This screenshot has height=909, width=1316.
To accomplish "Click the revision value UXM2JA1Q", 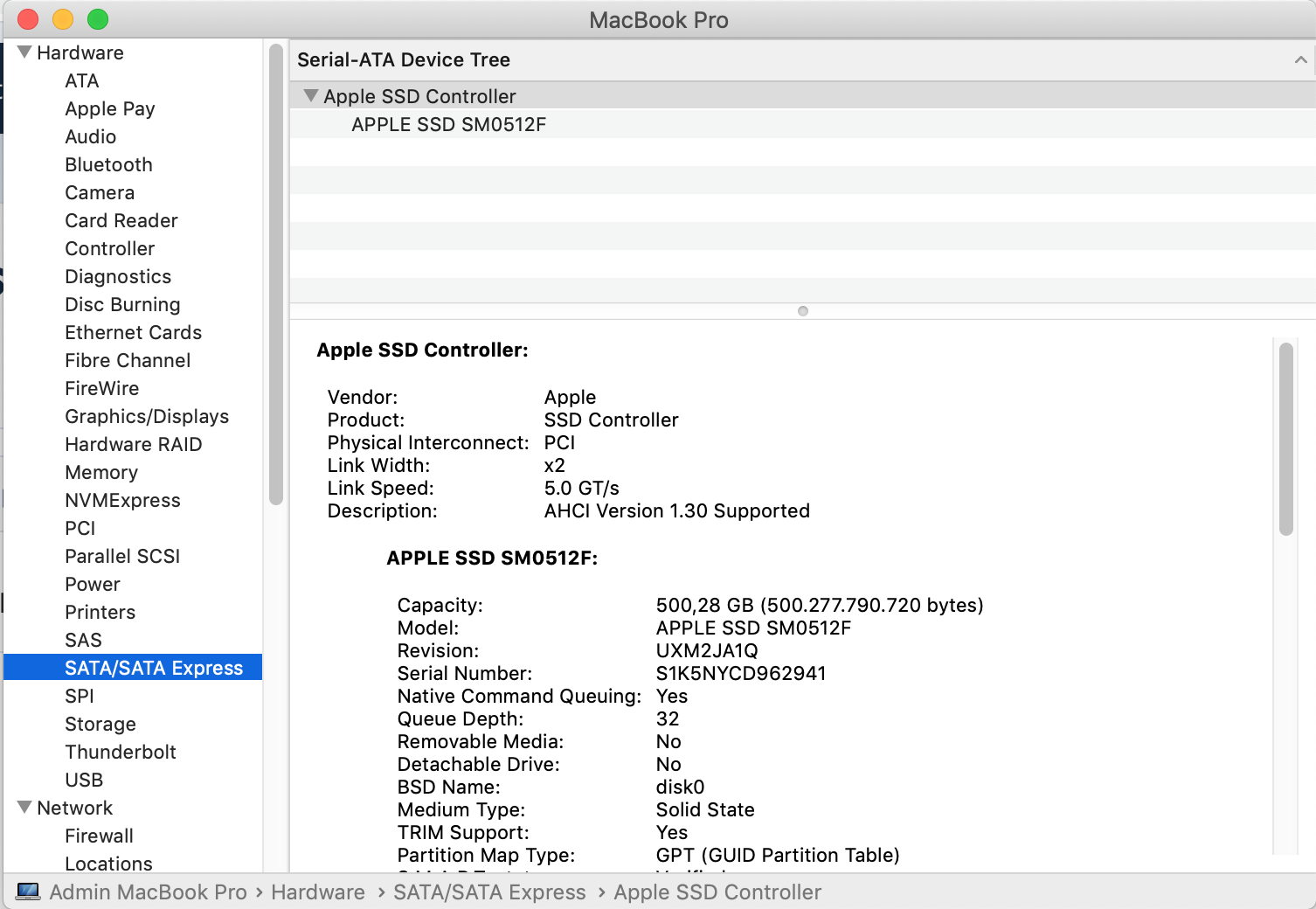I will point(707,650).
